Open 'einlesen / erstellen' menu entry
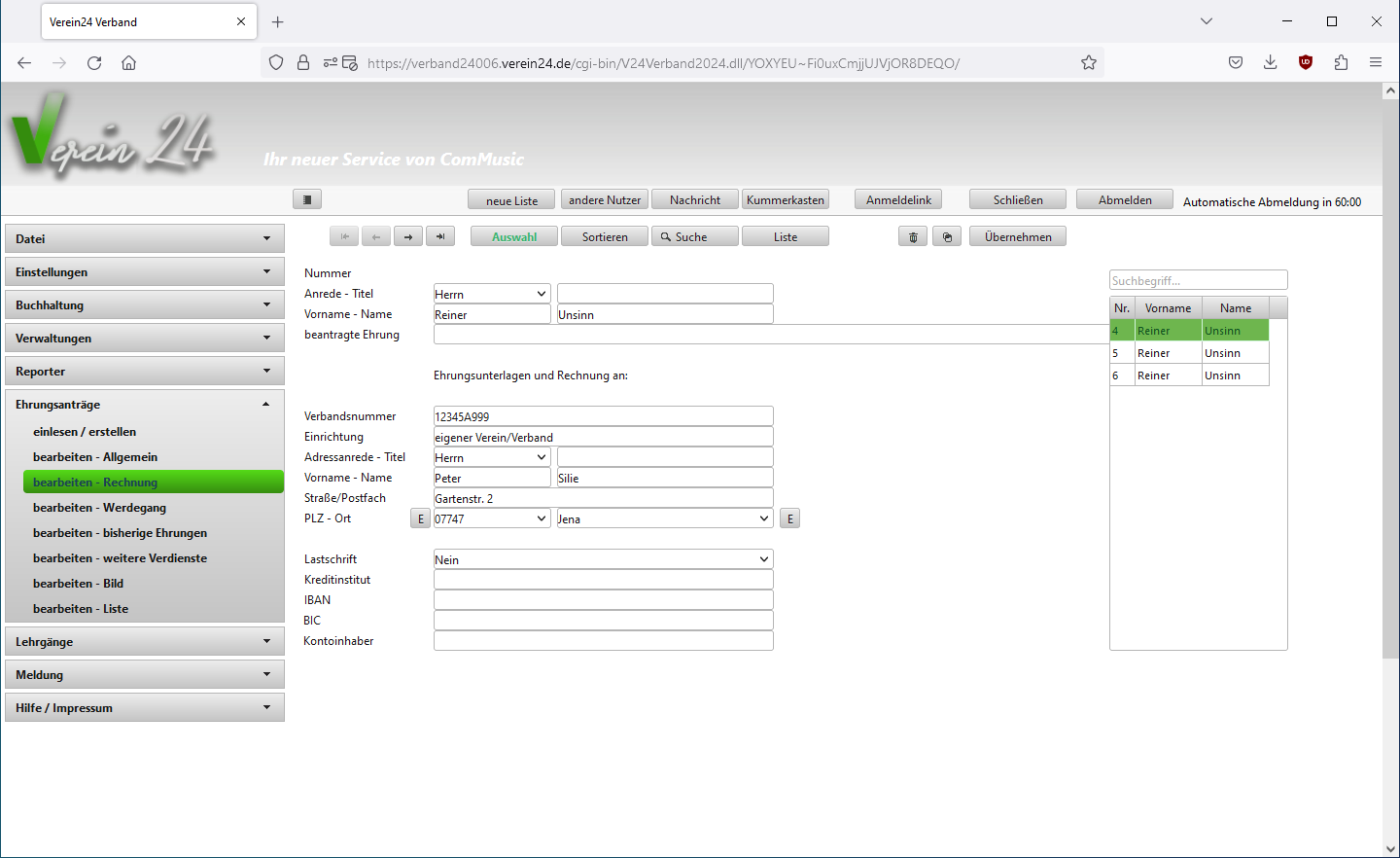Viewport: 1400px width, 858px height. [85, 432]
